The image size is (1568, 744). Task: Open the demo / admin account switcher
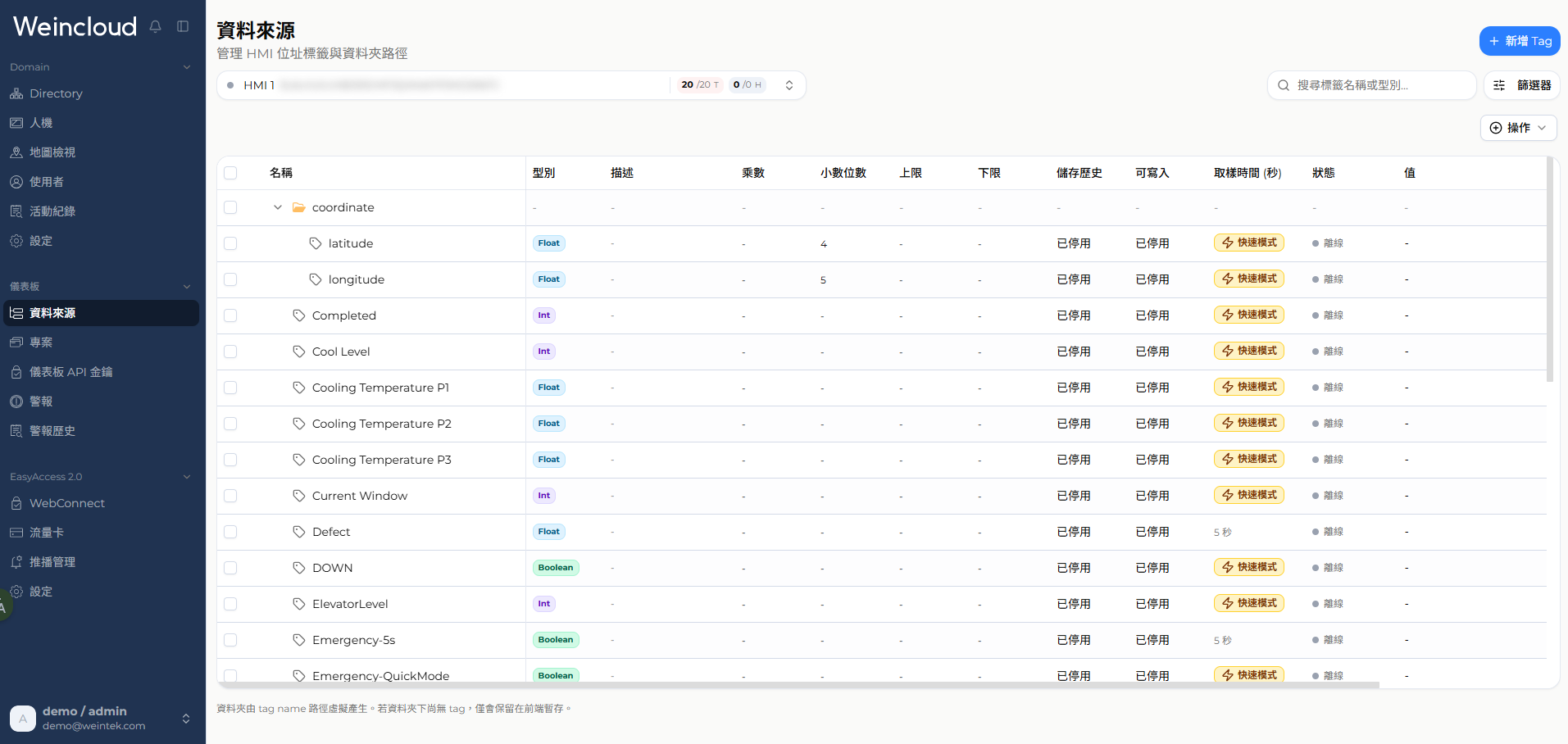click(x=102, y=719)
